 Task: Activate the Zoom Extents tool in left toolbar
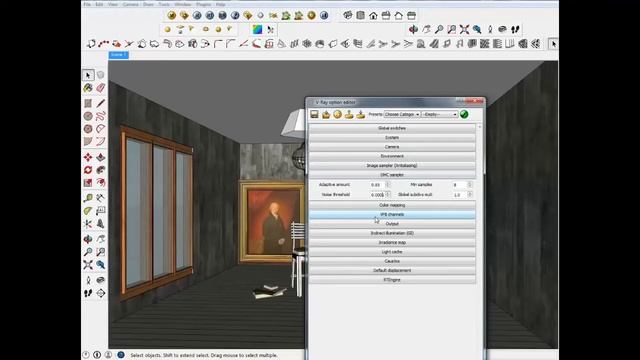[88, 265]
